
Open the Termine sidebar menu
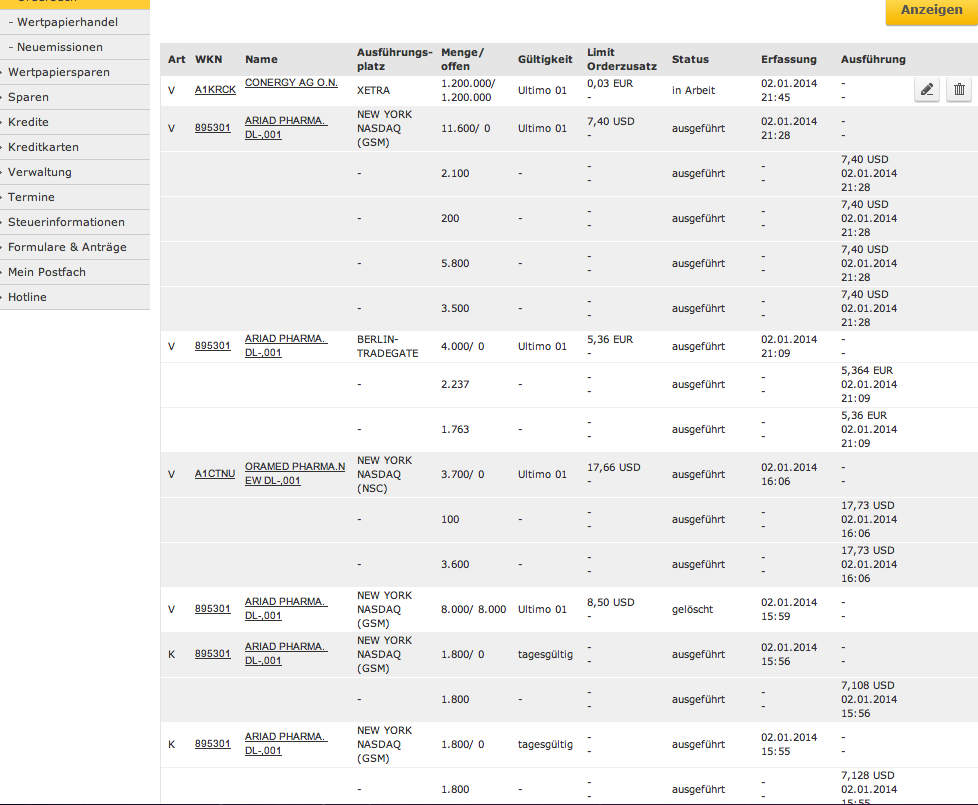pos(31,197)
